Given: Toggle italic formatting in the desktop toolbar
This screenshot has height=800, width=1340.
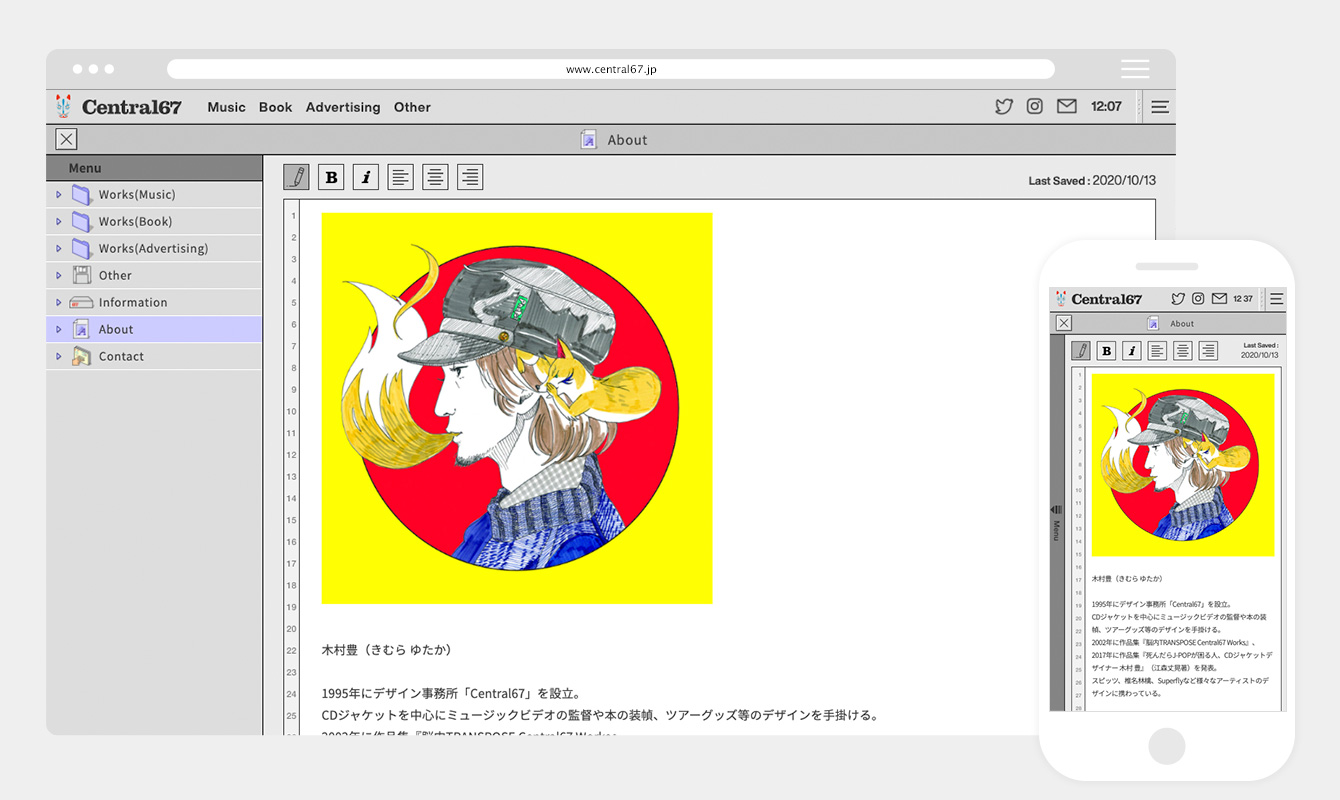Looking at the screenshot, I should [x=366, y=177].
